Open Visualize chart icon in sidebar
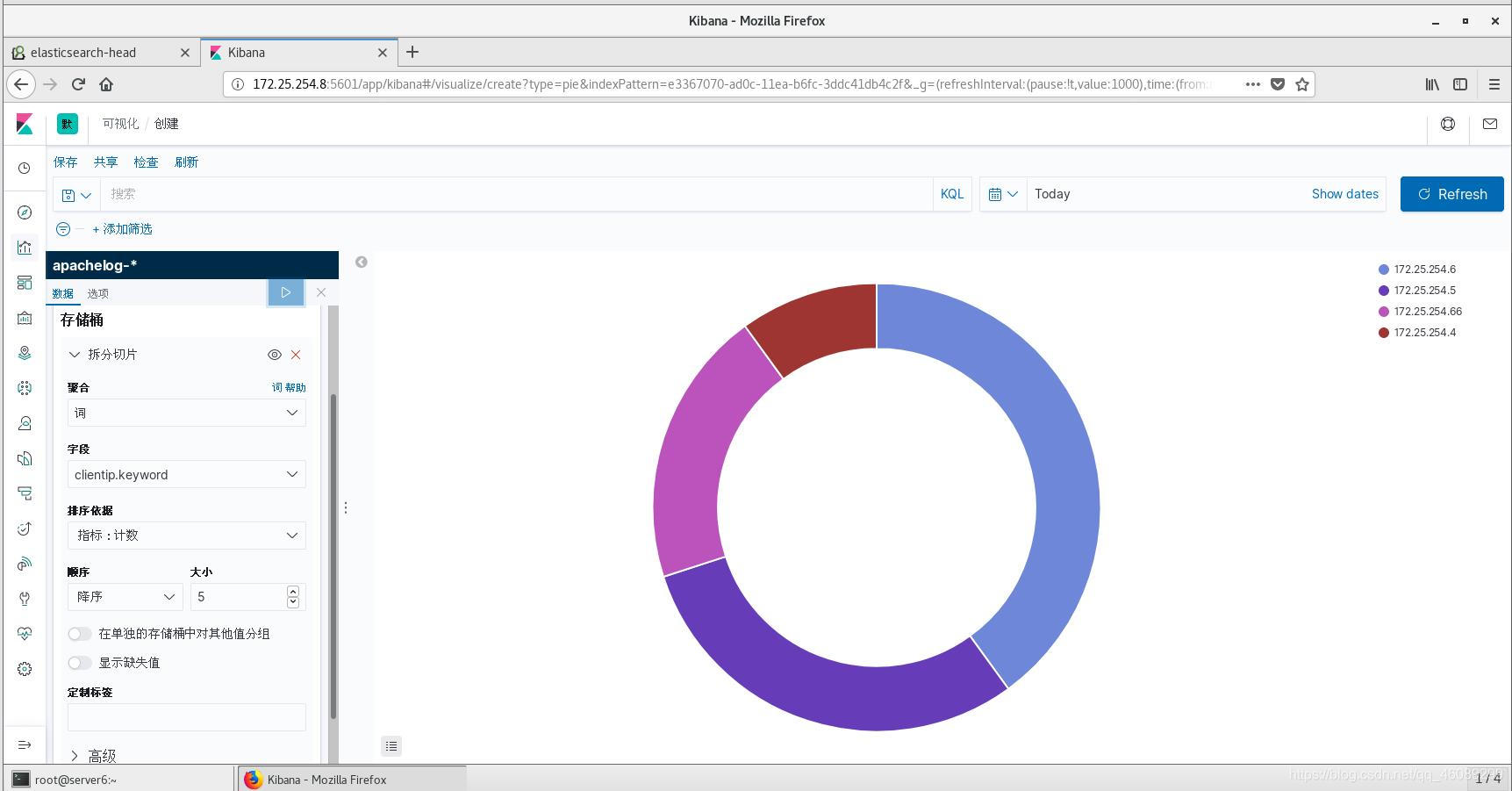1512x791 pixels. 25,248
